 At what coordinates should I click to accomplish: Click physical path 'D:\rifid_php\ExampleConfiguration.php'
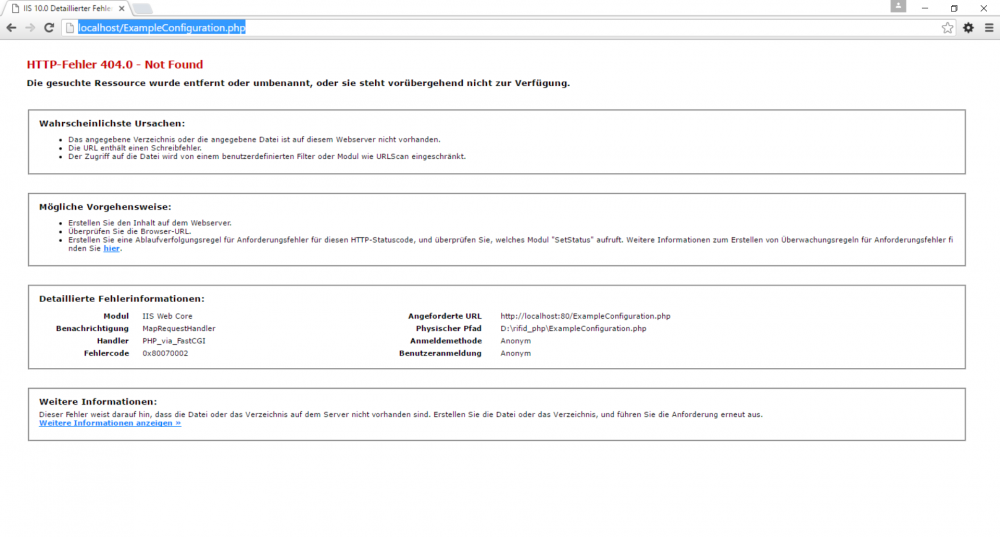[573, 328]
